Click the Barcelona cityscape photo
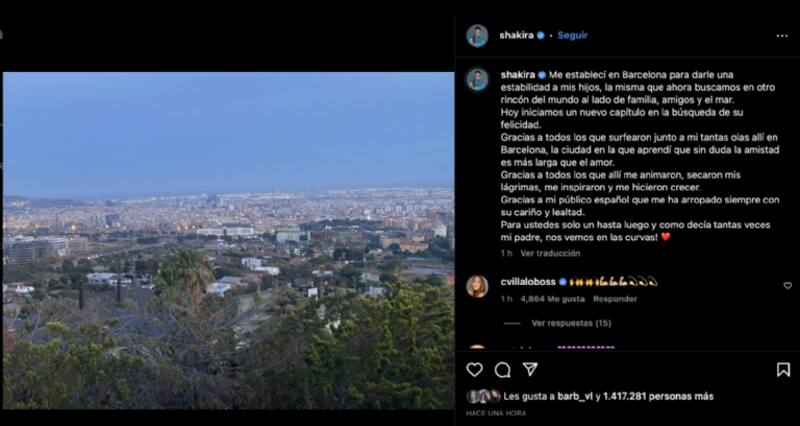The width and height of the screenshot is (800, 426). pyautogui.click(x=228, y=240)
